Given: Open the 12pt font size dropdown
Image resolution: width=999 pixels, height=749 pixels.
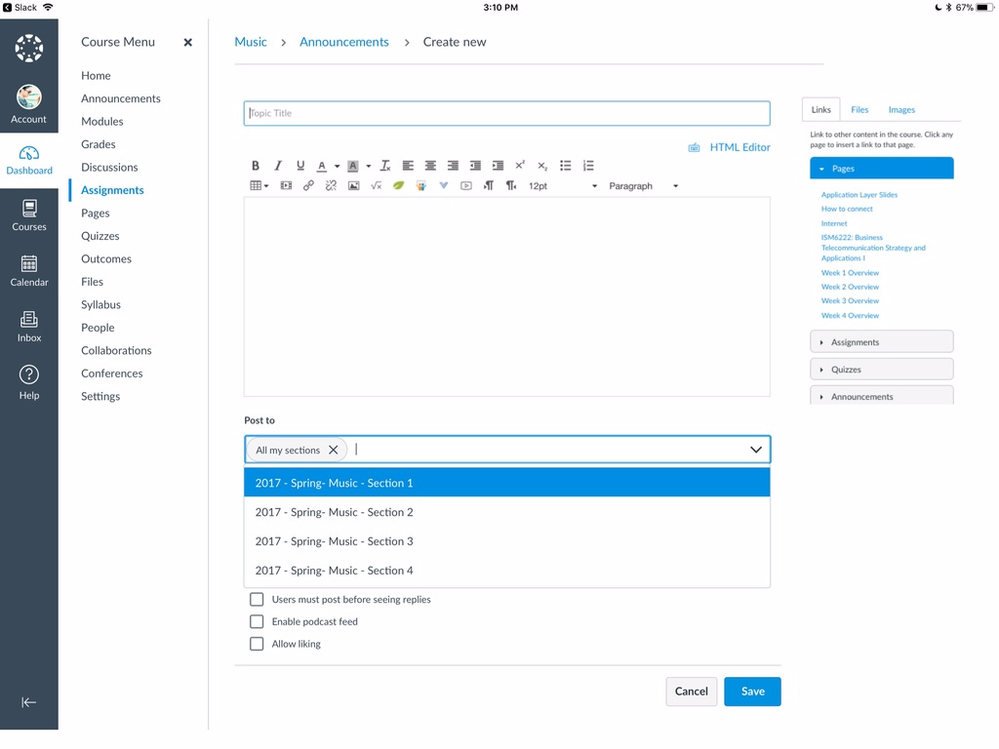Looking at the screenshot, I should tap(562, 186).
